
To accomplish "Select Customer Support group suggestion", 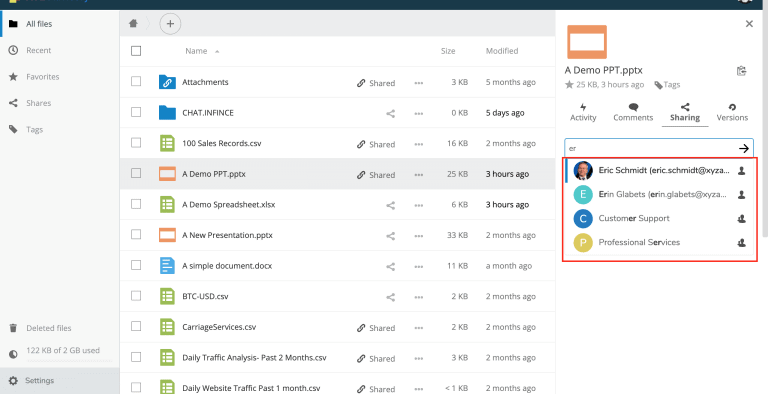I will point(659,219).
